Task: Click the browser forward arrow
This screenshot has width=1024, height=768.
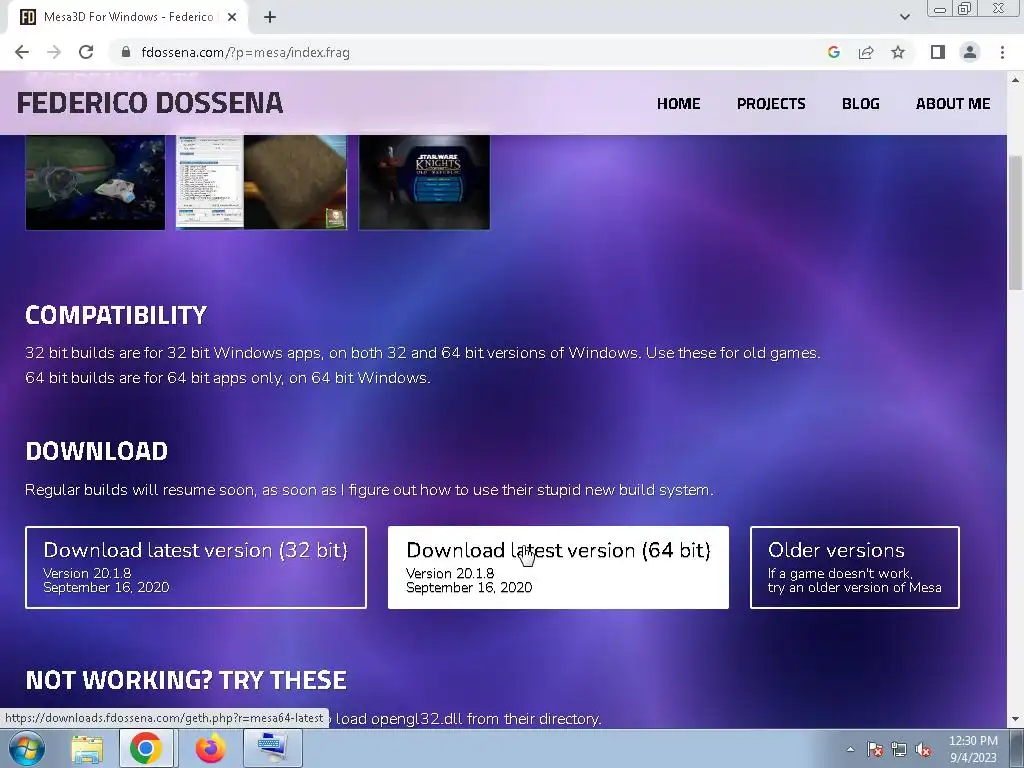Action: click(x=54, y=52)
